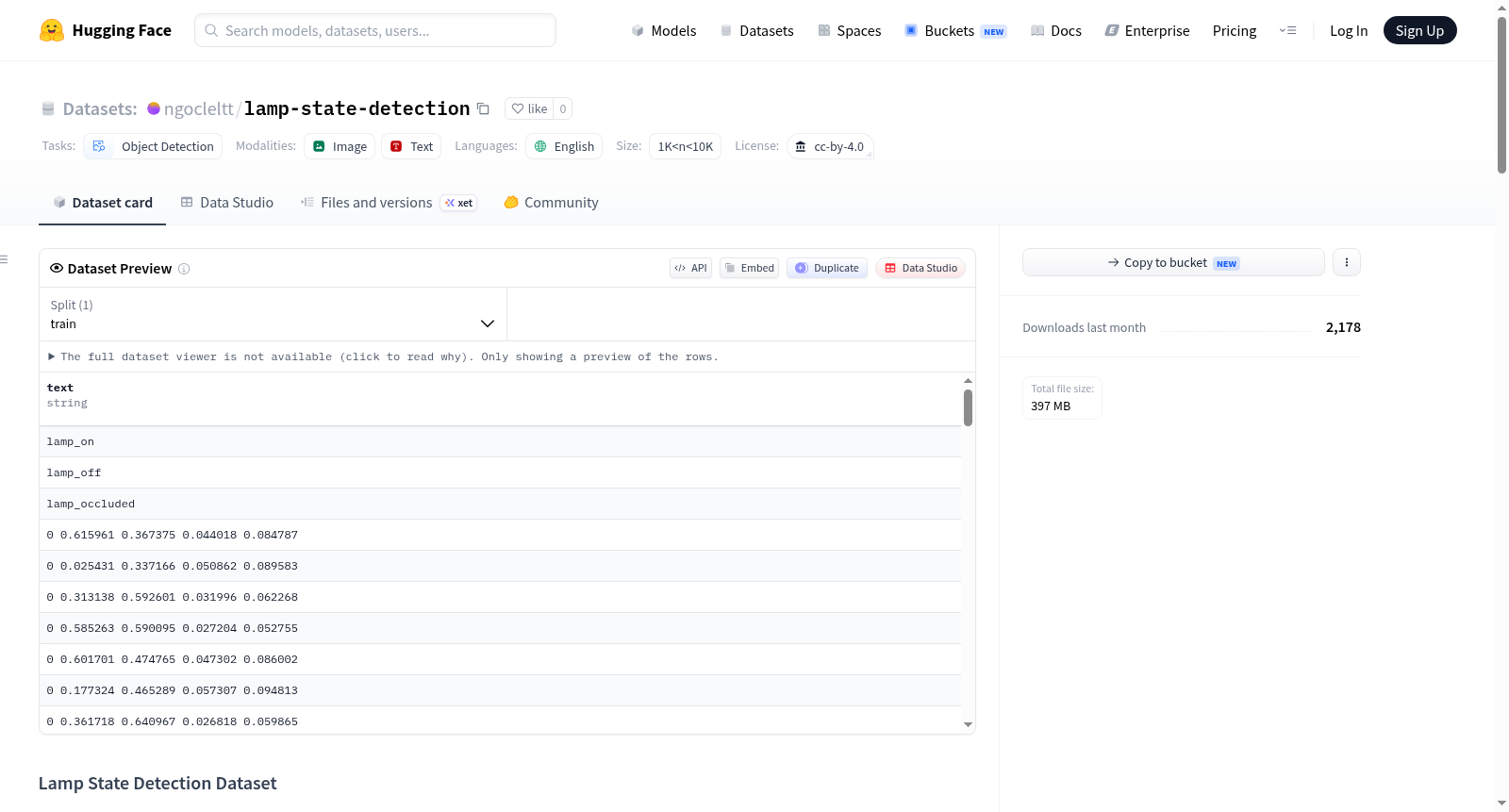Select the row starting 0 0.601701
This screenshot has width=1509, height=812.
[x=500, y=659]
